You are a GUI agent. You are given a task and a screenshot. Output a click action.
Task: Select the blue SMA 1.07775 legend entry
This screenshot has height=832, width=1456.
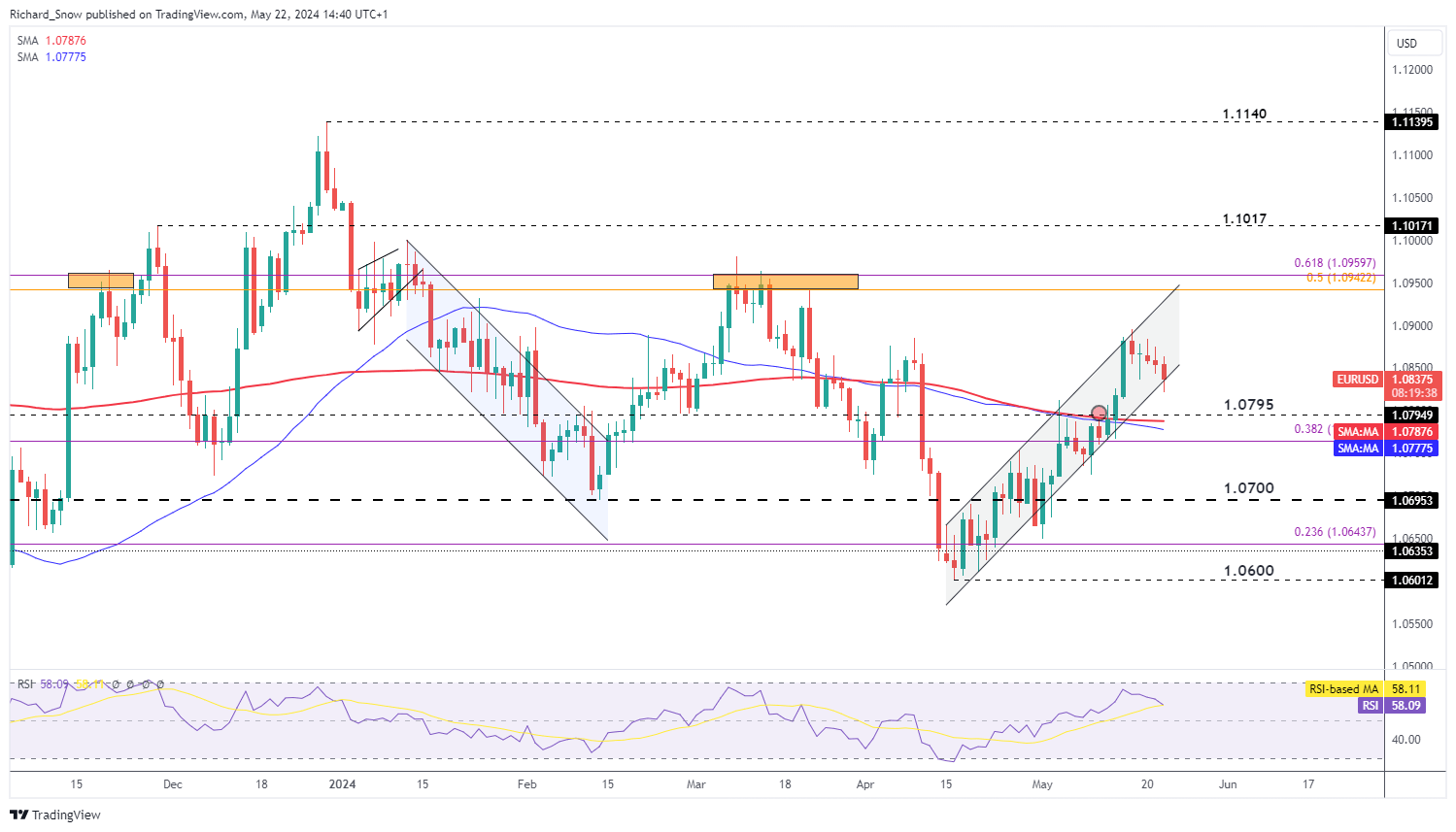tap(51, 57)
